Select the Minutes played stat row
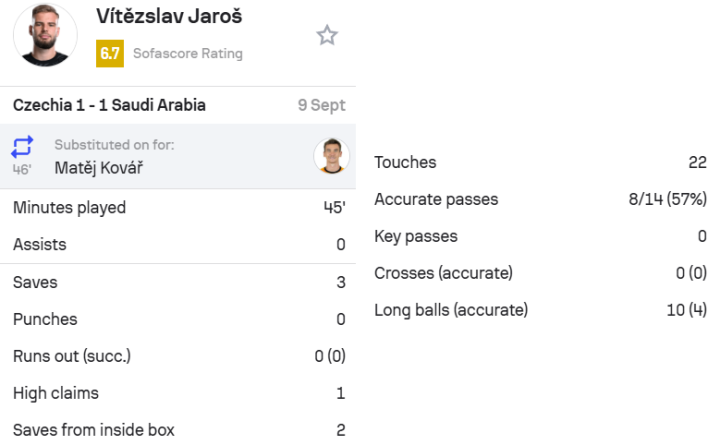The image size is (720, 445). click(x=178, y=208)
